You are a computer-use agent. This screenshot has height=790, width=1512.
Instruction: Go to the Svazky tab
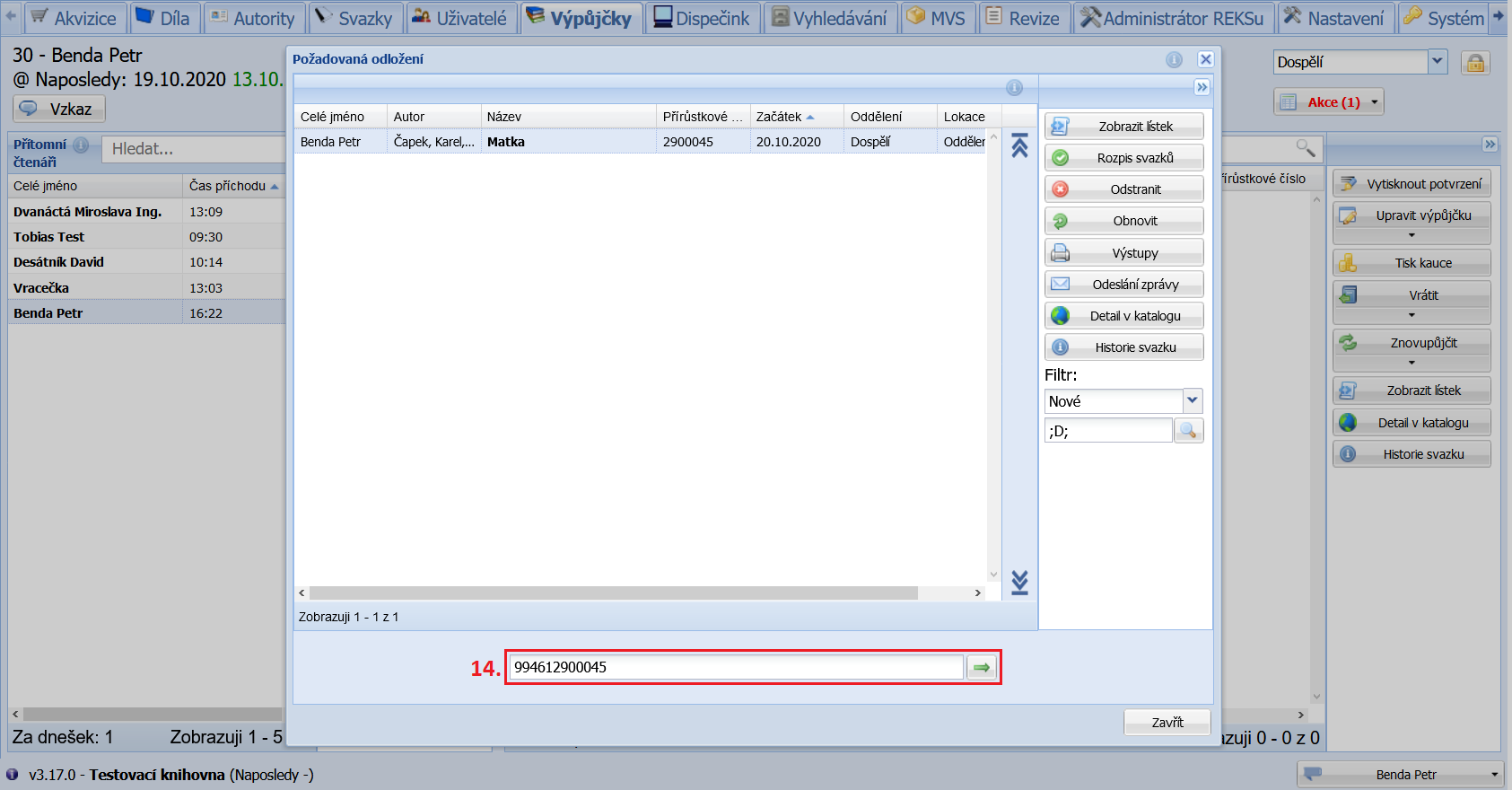[354, 18]
